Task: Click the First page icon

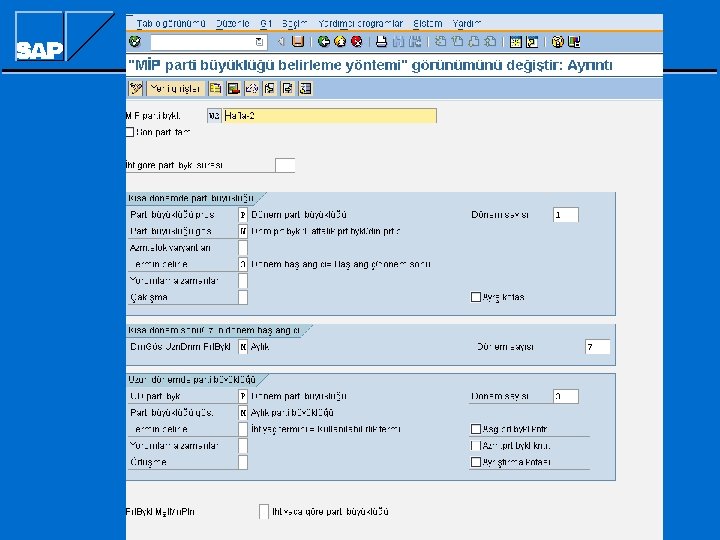Action: click(440, 42)
